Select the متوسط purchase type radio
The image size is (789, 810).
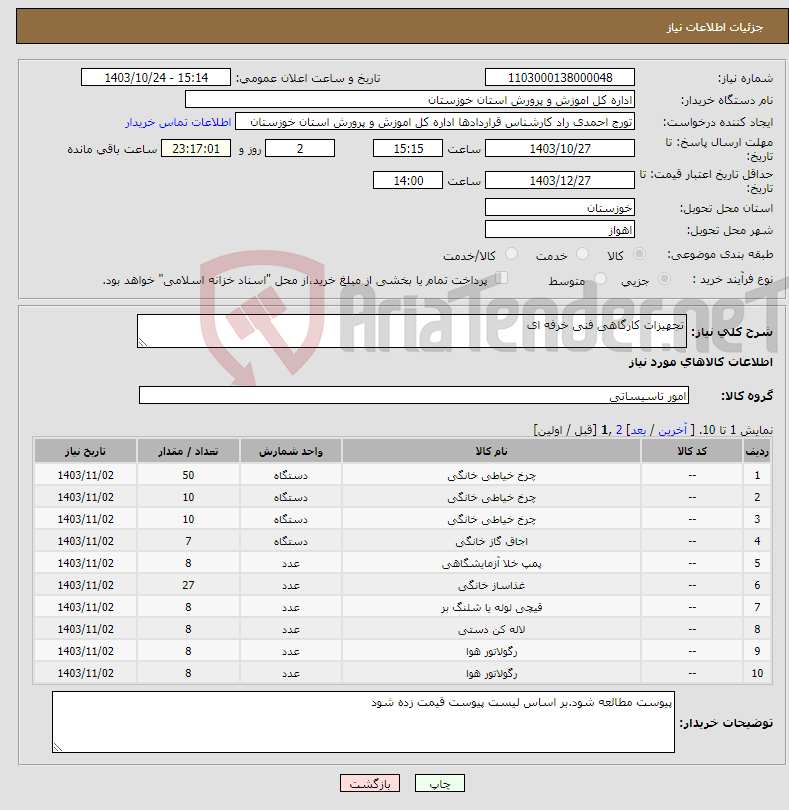pos(600,278)
